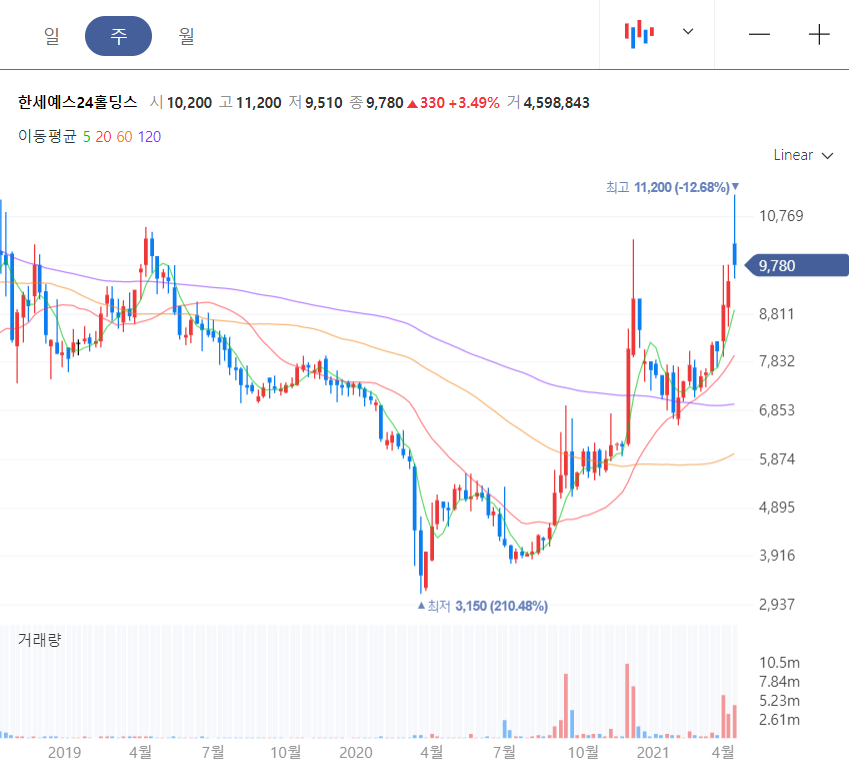Click the candlestick chart type icon
Viewport: 851px width, 766px height.
(x=639, y=34)
